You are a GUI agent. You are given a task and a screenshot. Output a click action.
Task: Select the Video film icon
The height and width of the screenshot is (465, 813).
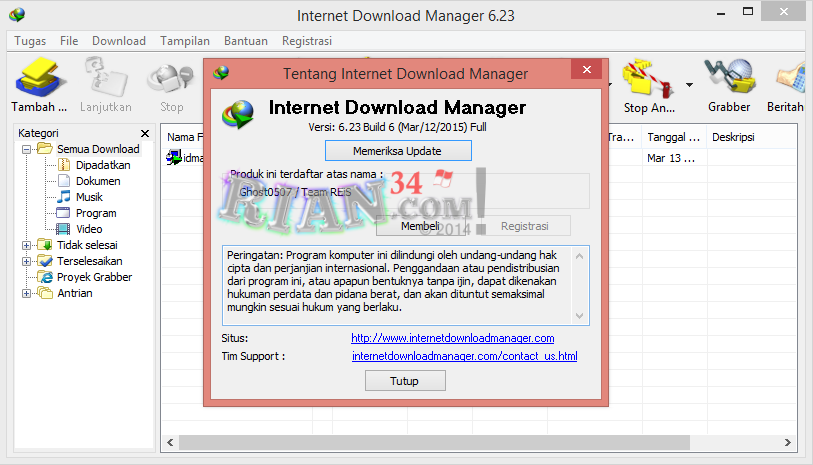[x=63, y=229]
